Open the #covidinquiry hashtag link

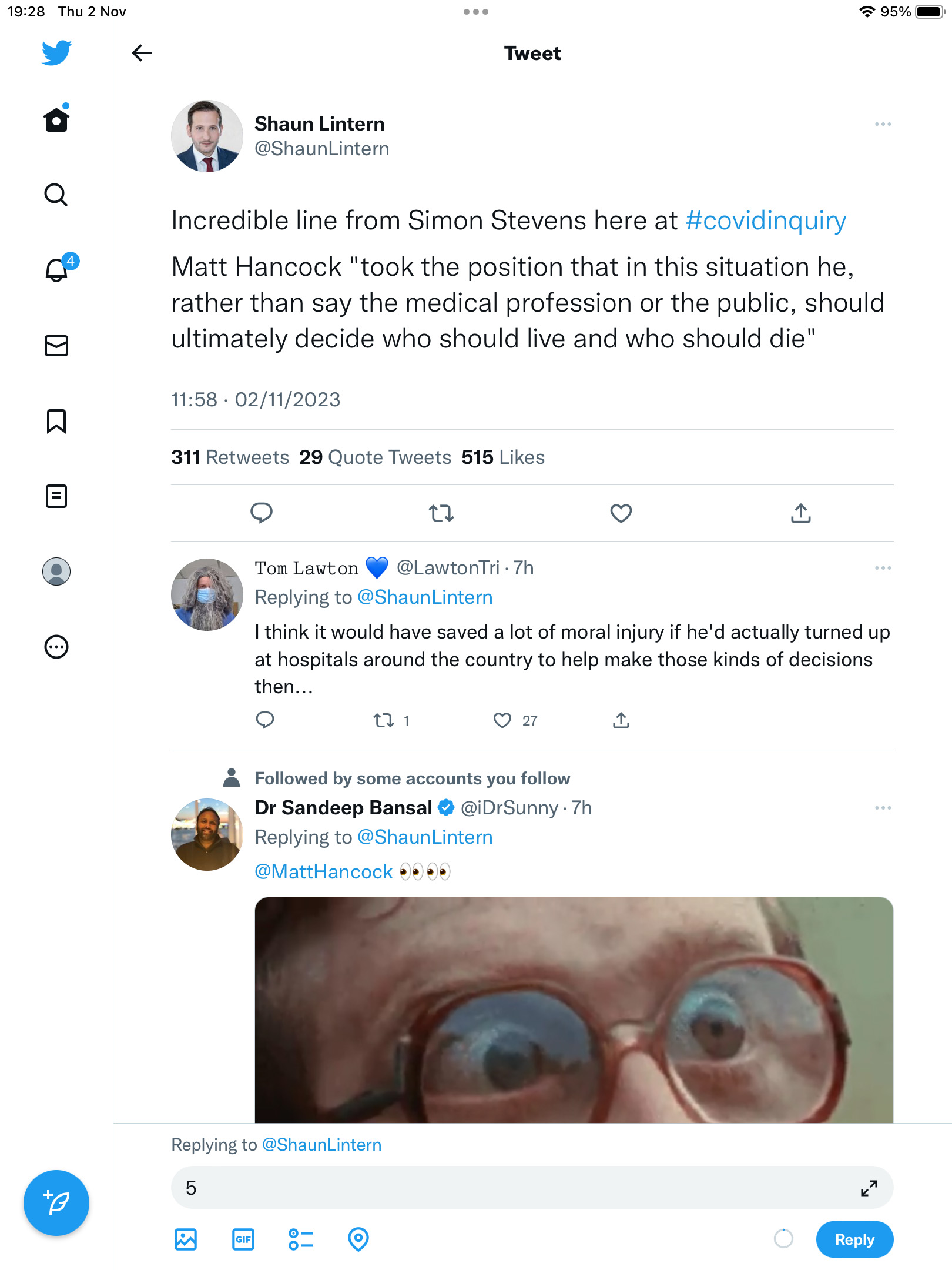tap(766, 220)
